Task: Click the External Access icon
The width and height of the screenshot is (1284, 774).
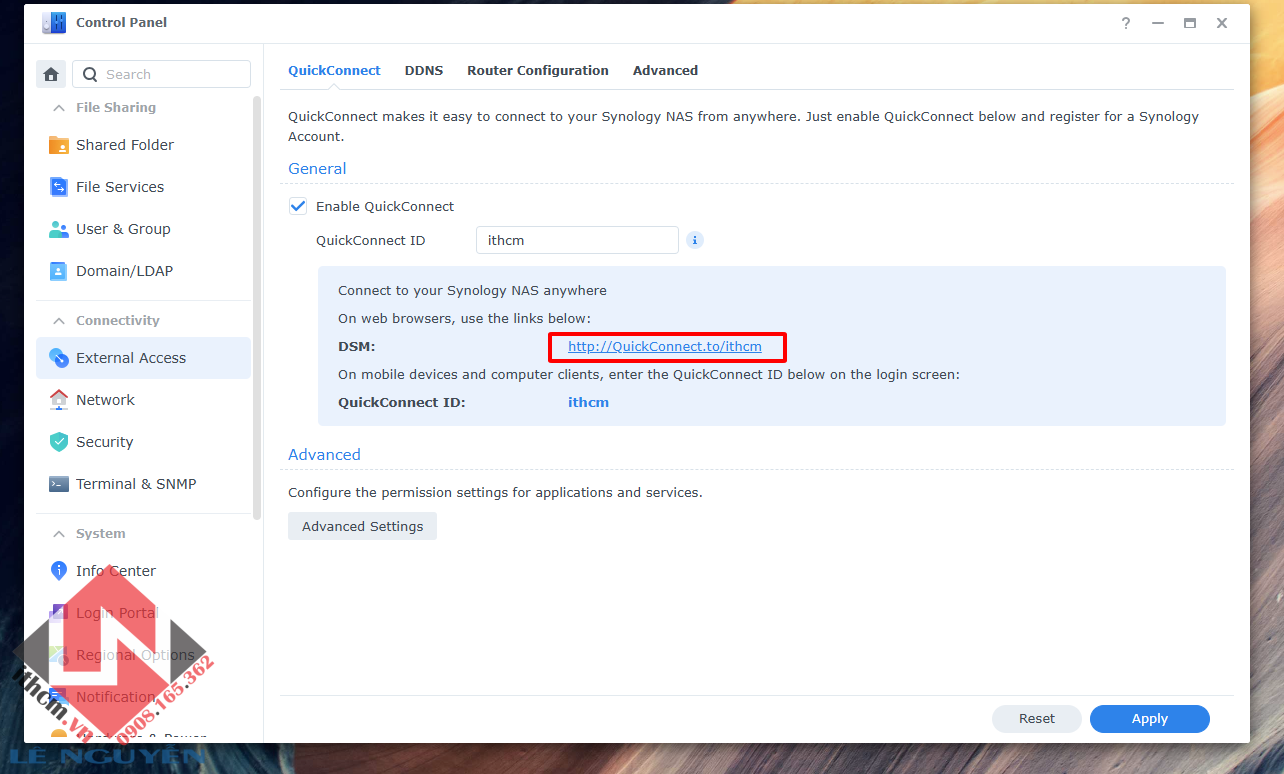Action: [59, 358]
